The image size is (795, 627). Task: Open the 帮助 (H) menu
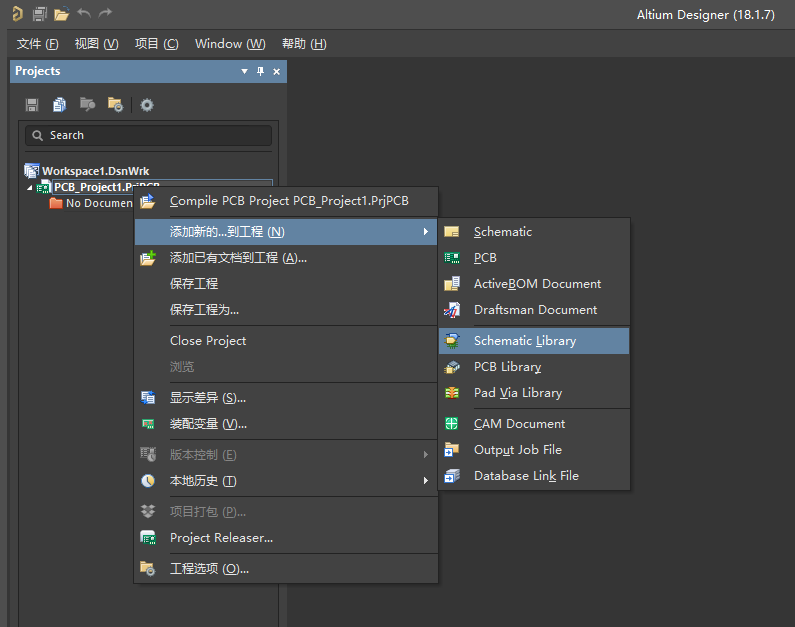(304, 44)
